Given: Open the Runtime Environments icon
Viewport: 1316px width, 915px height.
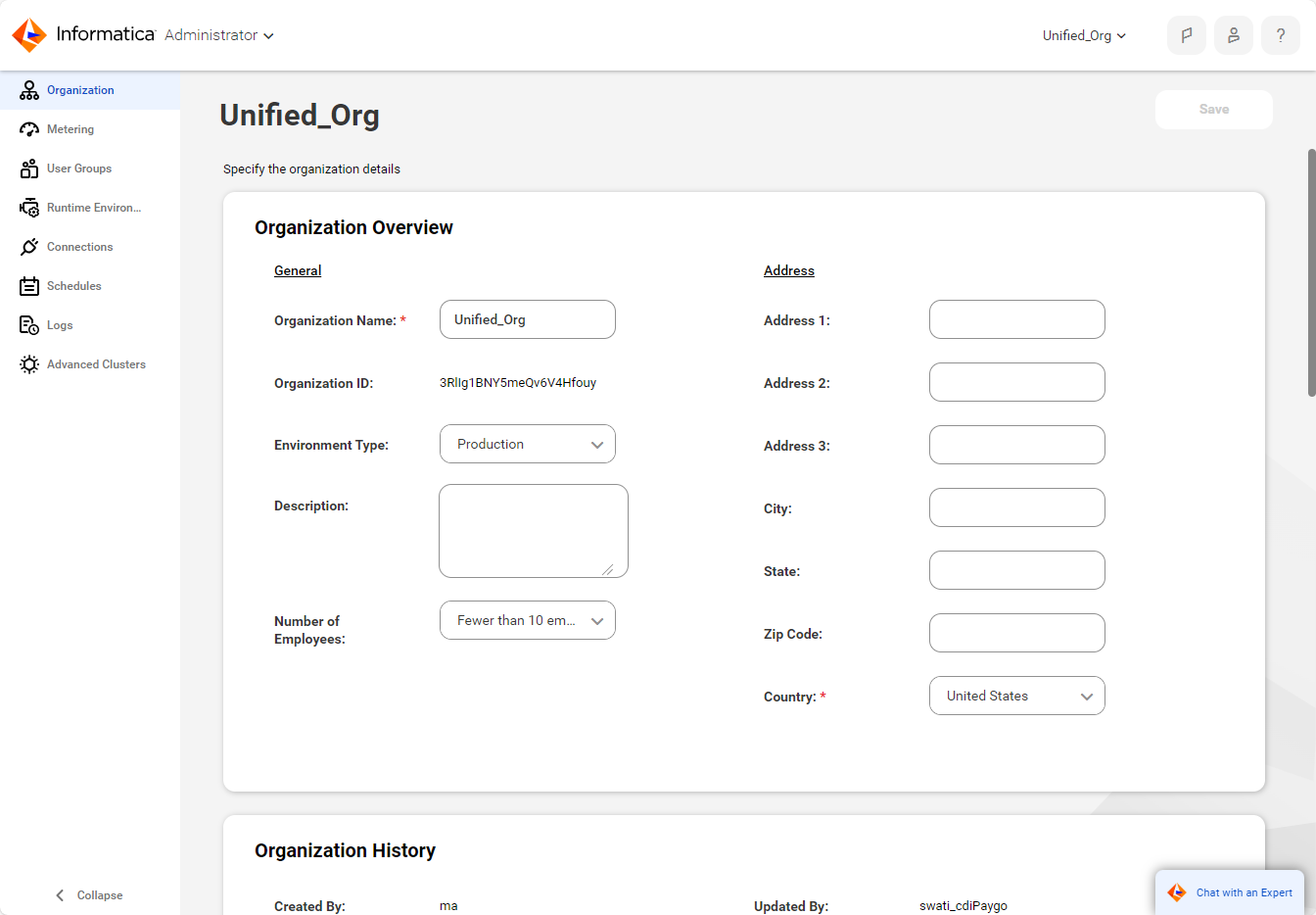Looking at the screenshot, I should tap(29, 208).
